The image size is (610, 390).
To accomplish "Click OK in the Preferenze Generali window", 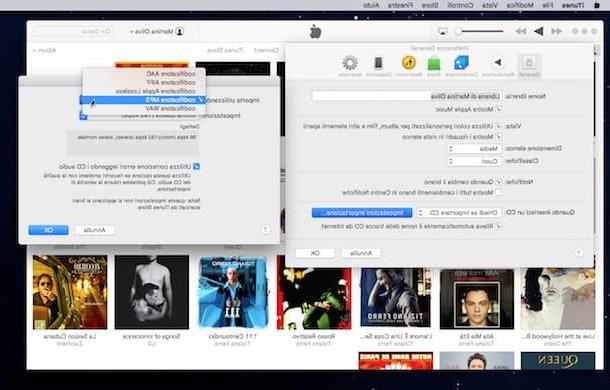I will 315,253.
